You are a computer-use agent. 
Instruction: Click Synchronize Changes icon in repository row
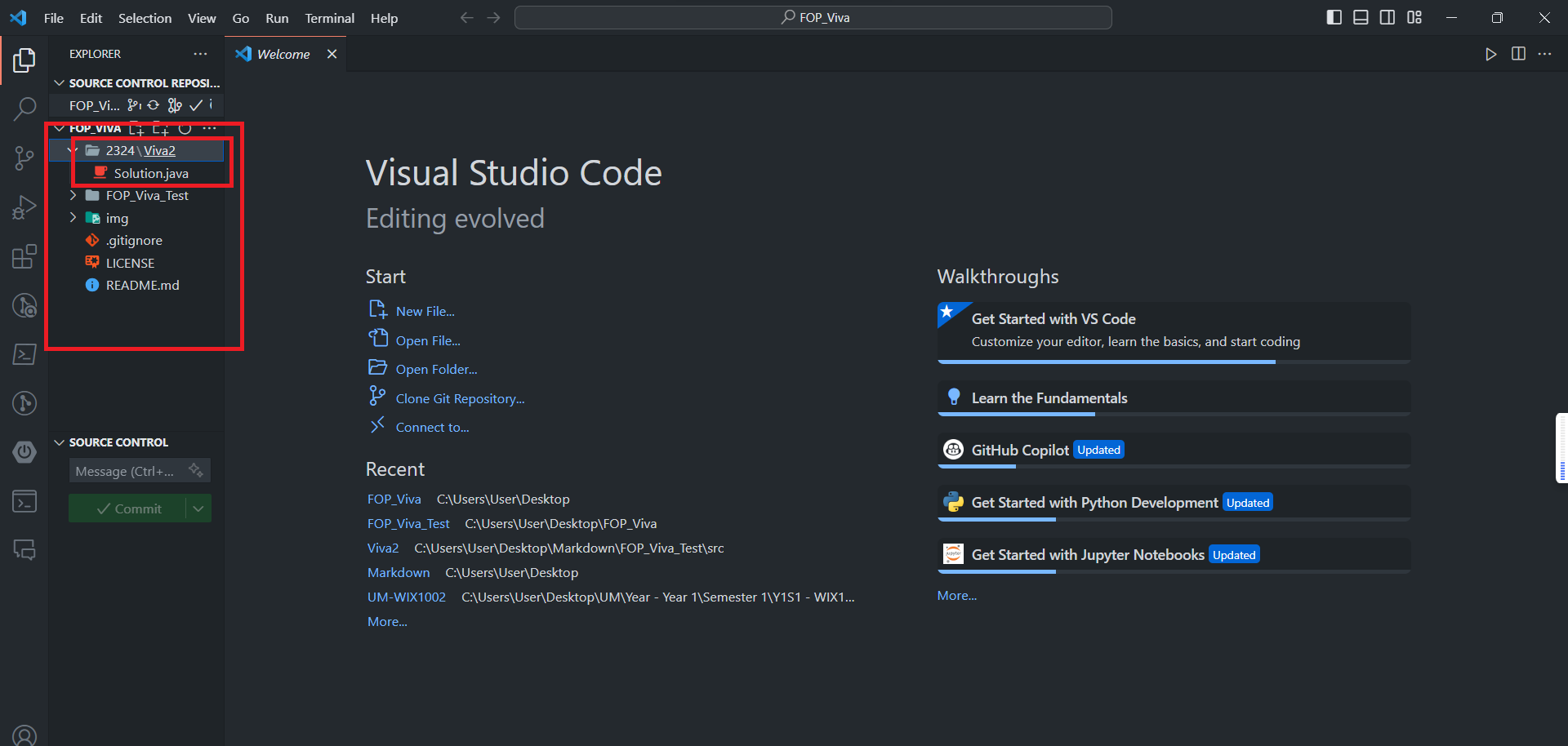pos(153,105)
